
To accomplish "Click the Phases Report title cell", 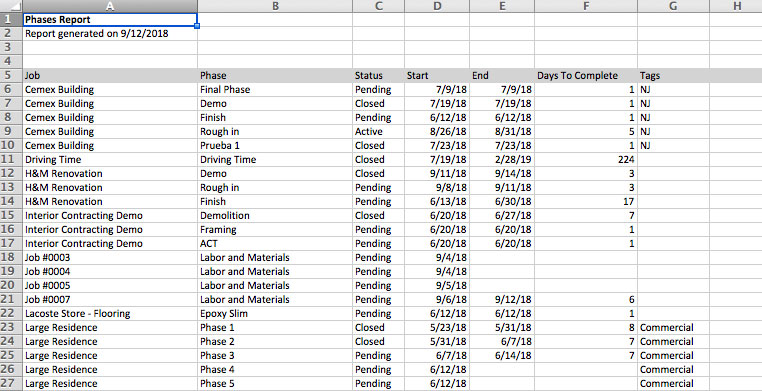I will coord(110,20).
